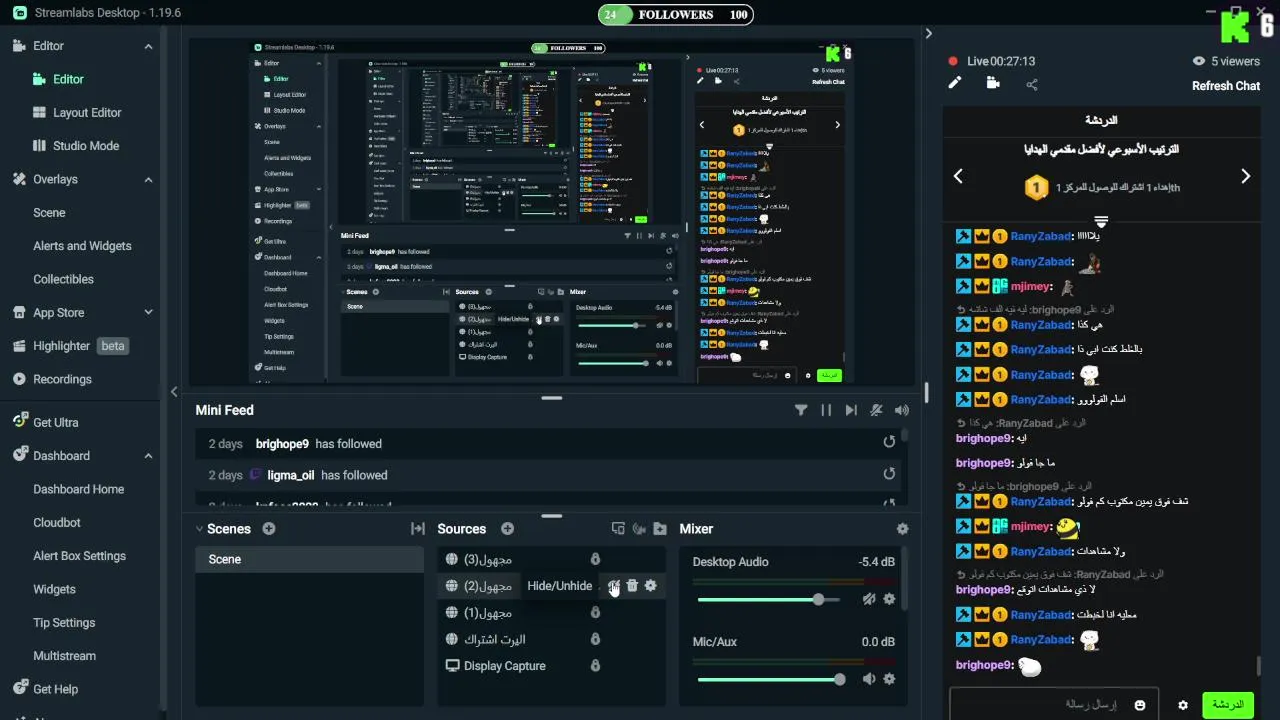The width and height of the screenshot is (1280, 720).
Task: Toggle the lock on البرت اشتراك source
Action: pyautogui.click(x=595, y=639)
